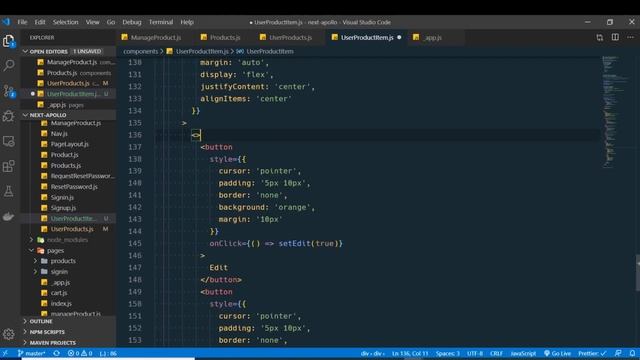Split the editor to the right
Viewport: 640px width, 360px height.
tap(615, 37)
